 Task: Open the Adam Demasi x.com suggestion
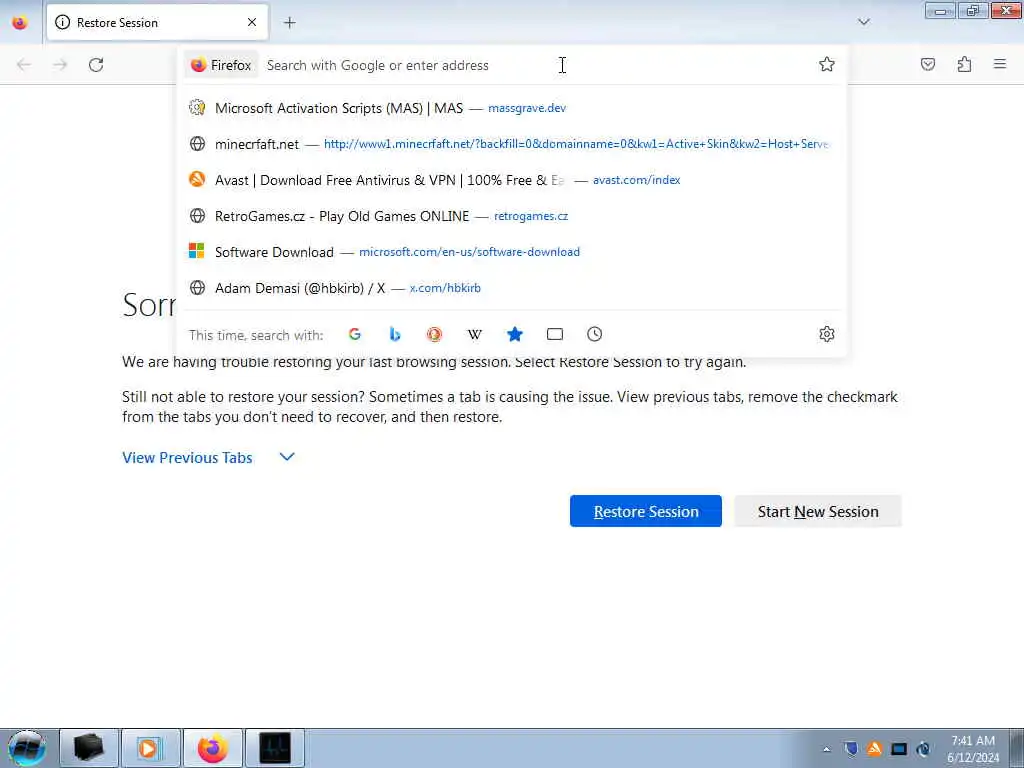512,287
